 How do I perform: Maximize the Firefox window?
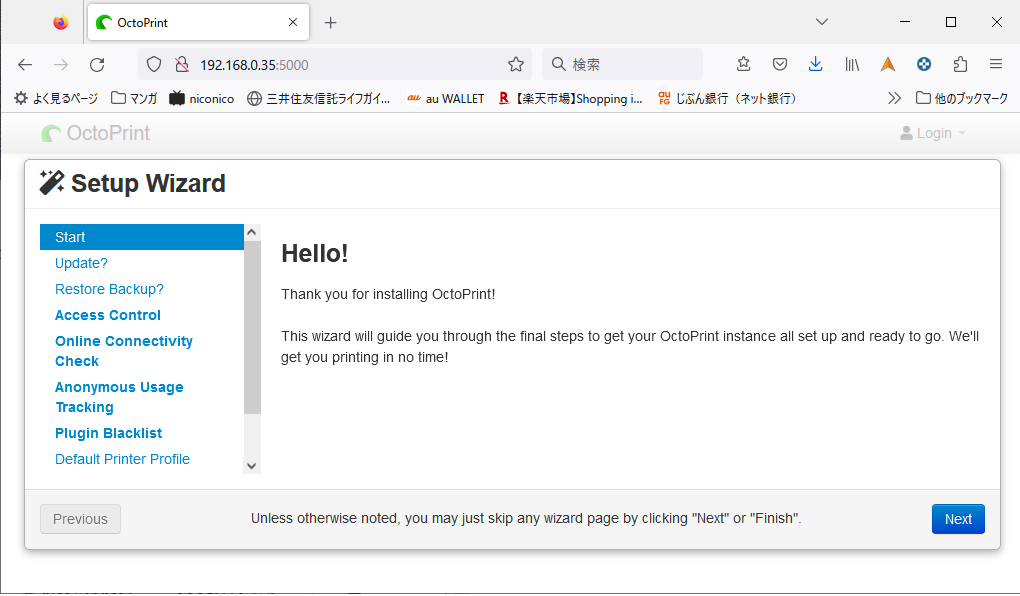coord(950,22)
